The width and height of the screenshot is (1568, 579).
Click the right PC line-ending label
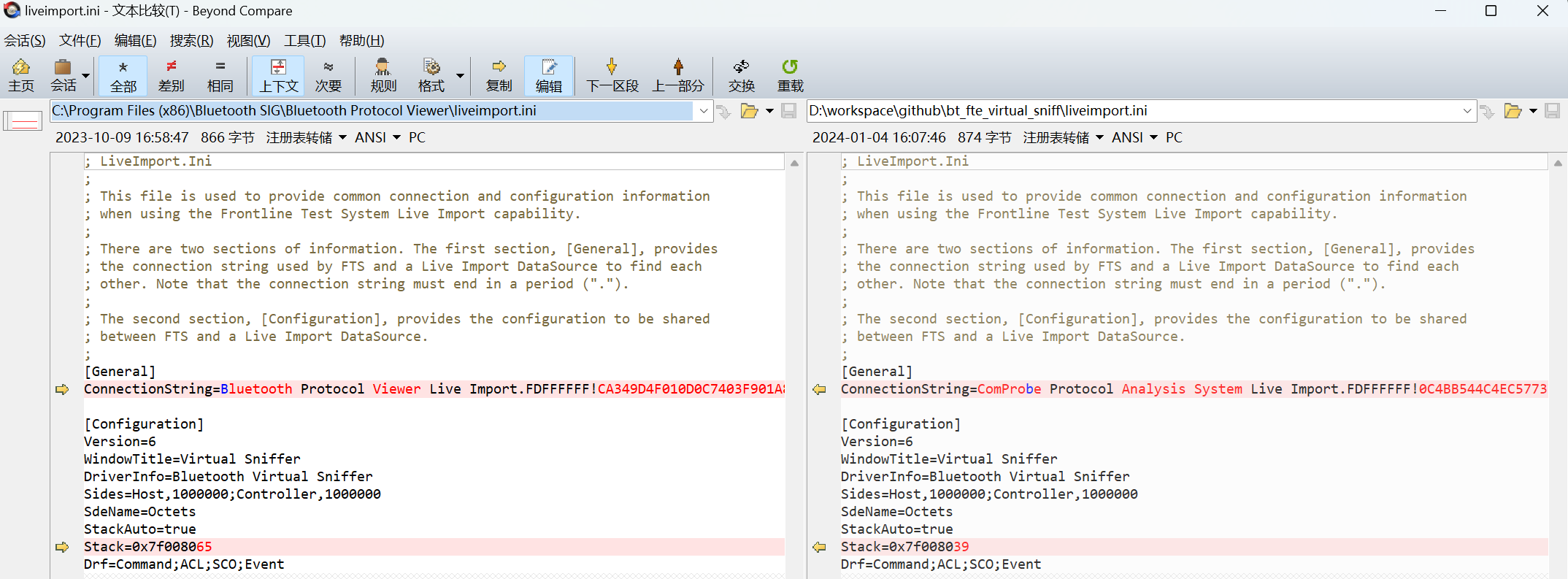click(1174, 137)
